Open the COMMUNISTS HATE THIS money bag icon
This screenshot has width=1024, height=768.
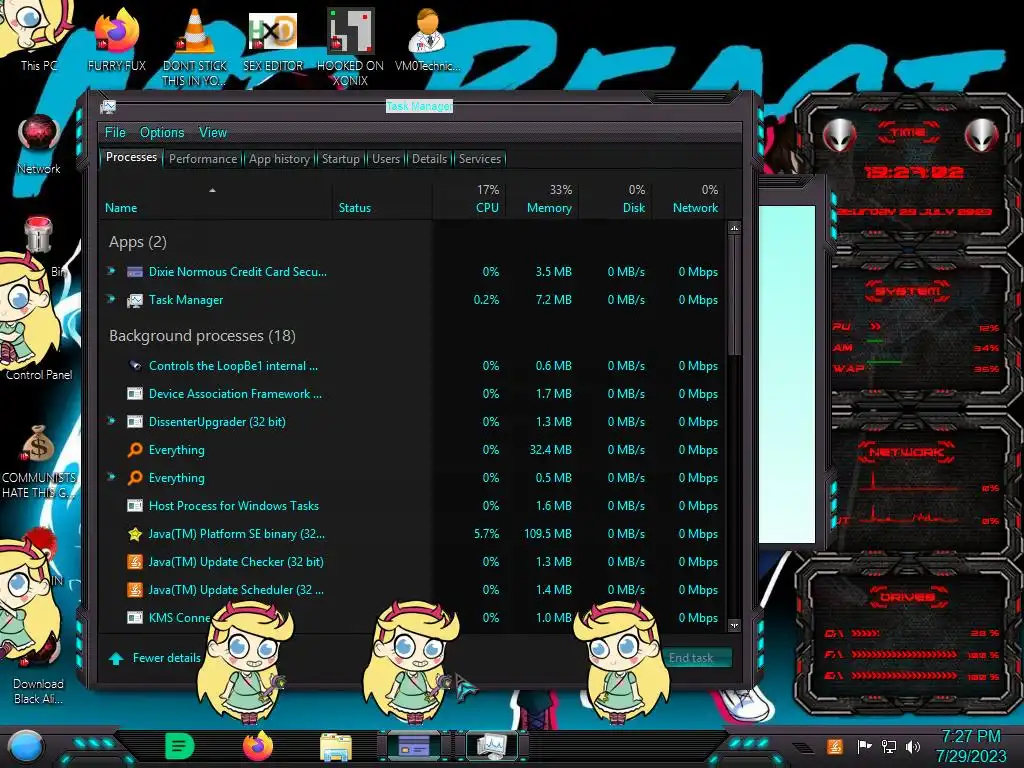click(39, 460)
